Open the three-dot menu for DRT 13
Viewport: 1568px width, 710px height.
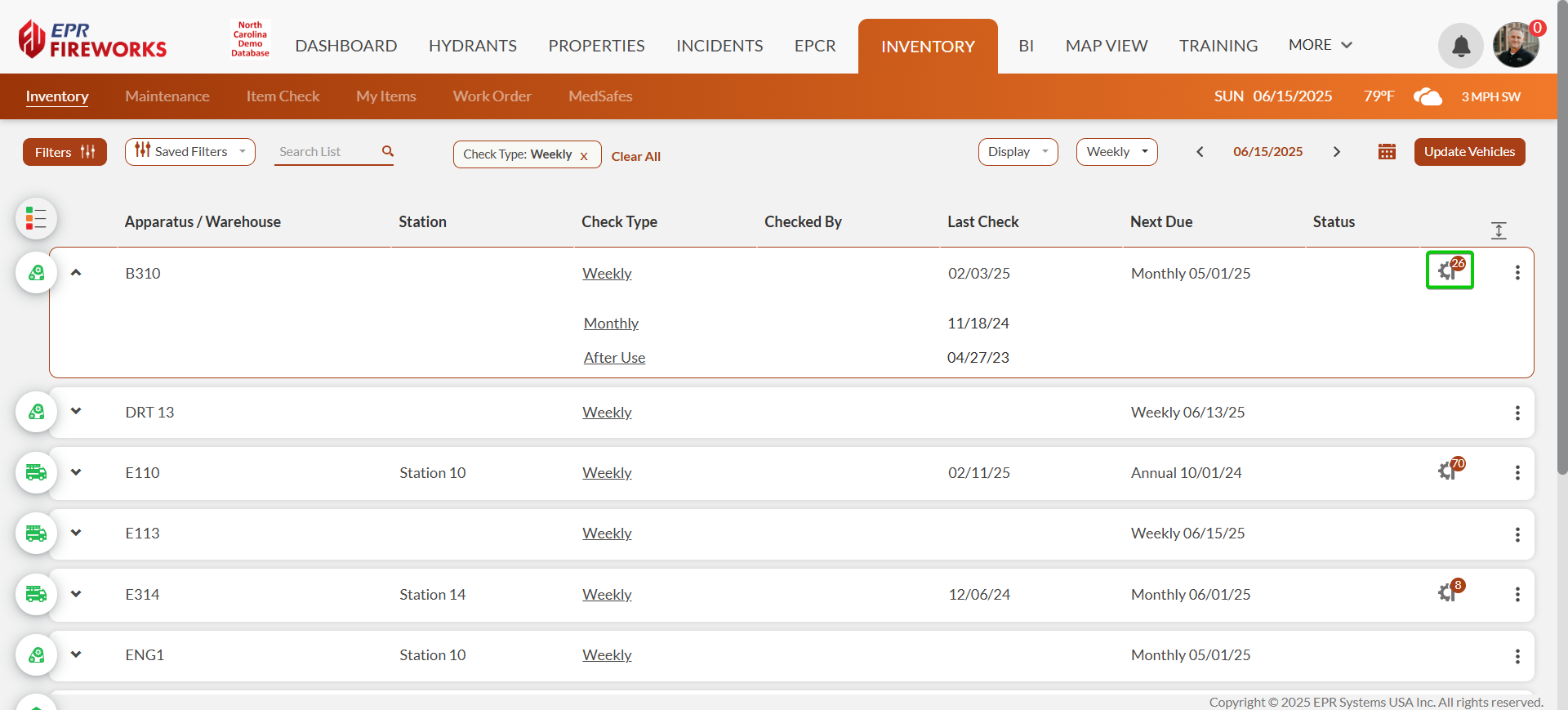coord(1517,413)
